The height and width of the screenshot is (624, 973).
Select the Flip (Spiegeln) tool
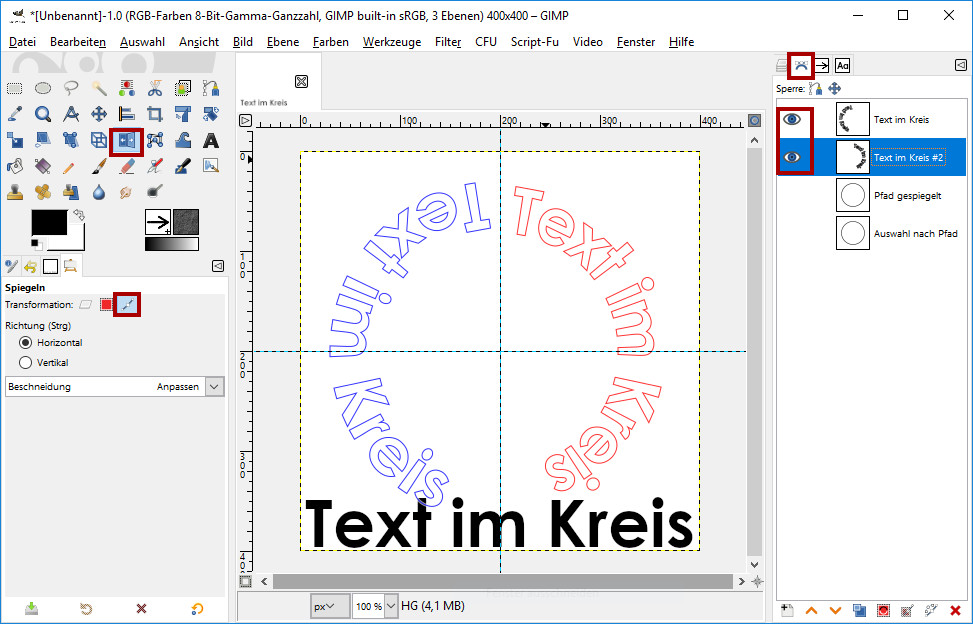pyautogui.click(x=126, y=140)
